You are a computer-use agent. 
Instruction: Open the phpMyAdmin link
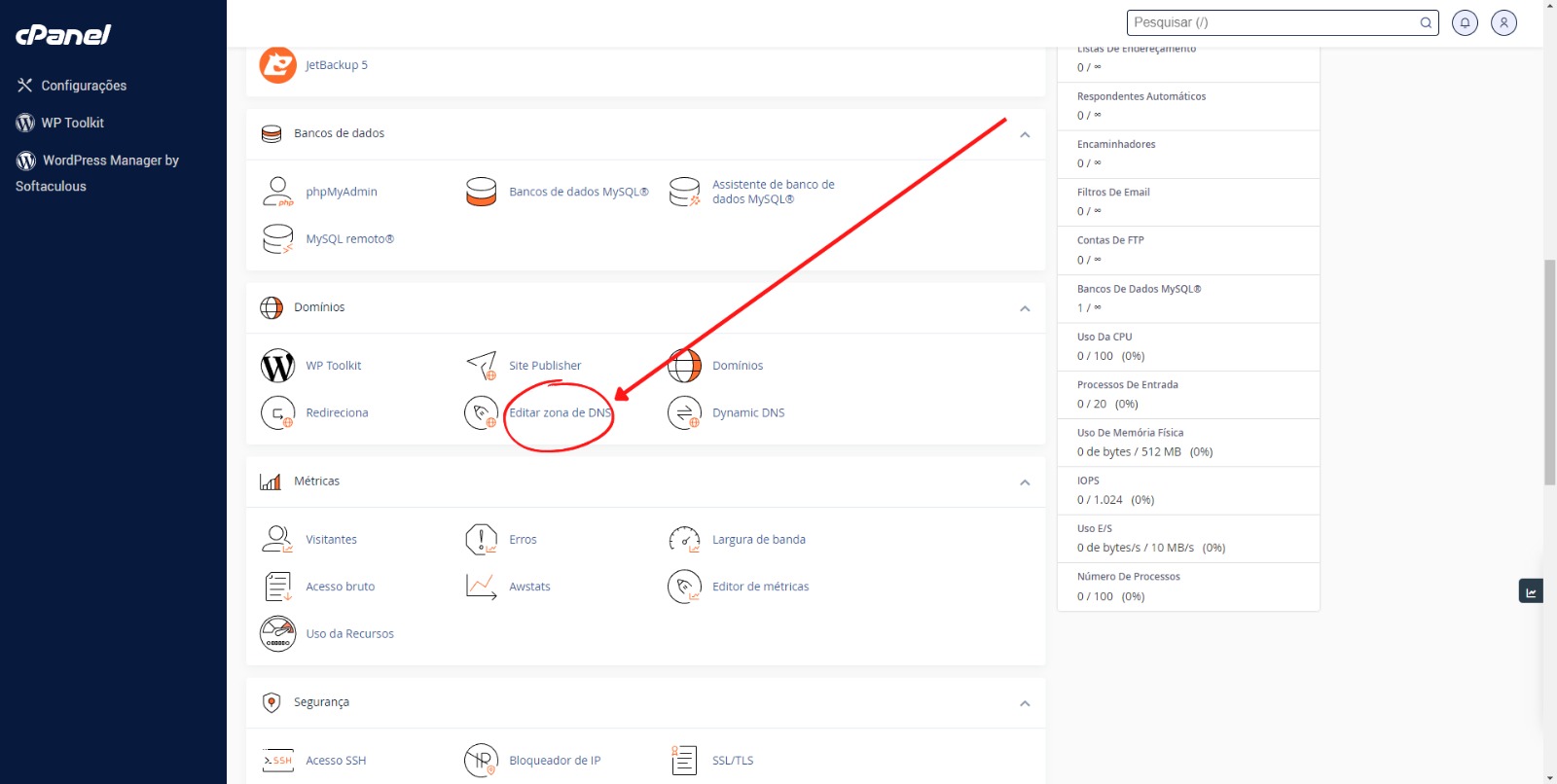click(342, 192)
